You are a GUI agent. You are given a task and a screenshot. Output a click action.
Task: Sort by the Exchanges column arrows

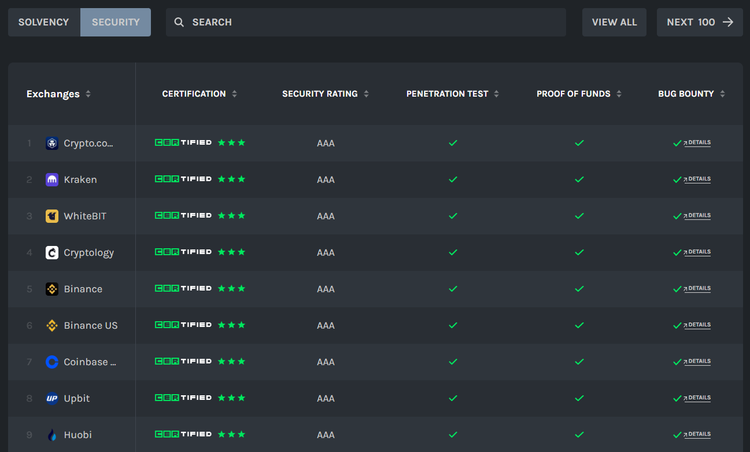(x=88, y=94)
